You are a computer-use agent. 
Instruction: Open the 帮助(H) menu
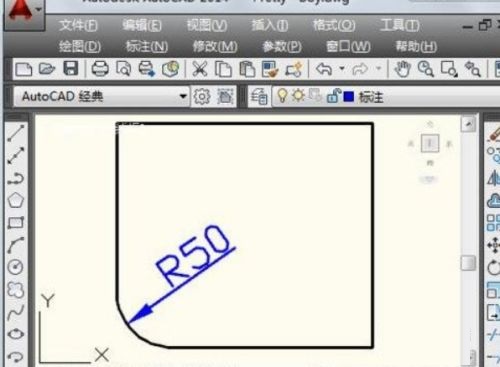click(x=416, y=46)
